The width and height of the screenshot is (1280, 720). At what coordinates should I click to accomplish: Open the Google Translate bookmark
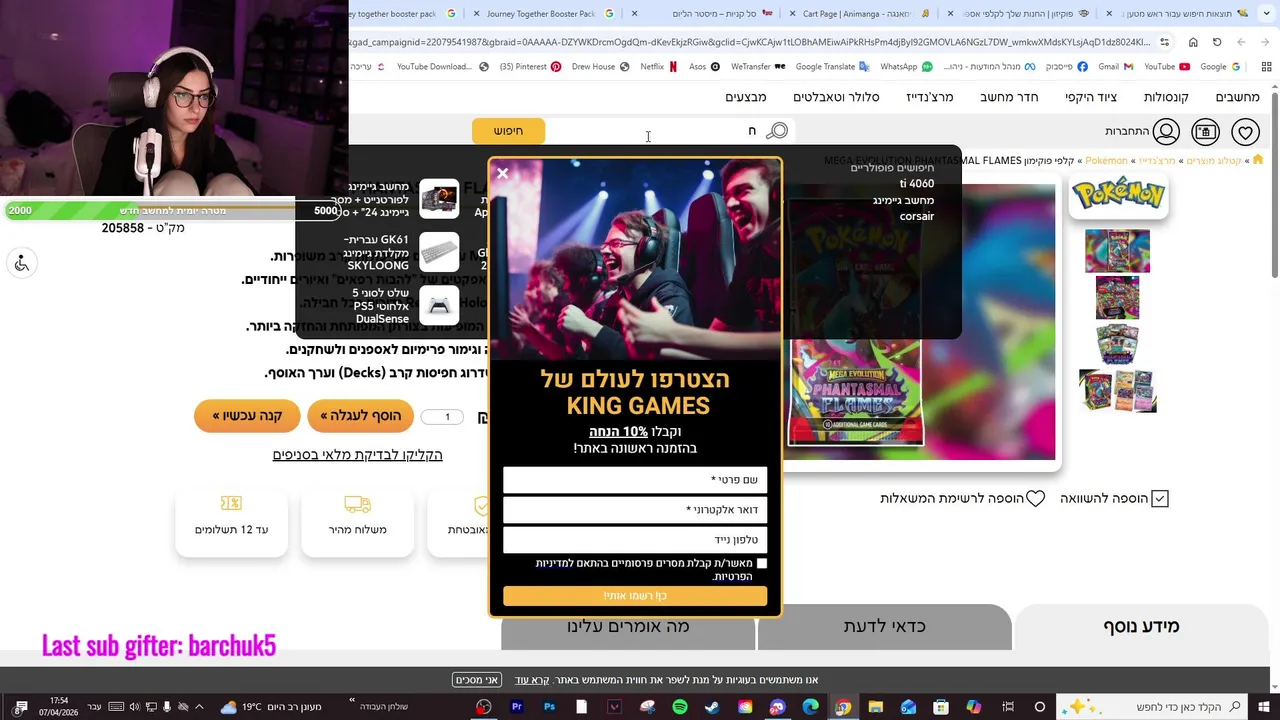(832, 67)
